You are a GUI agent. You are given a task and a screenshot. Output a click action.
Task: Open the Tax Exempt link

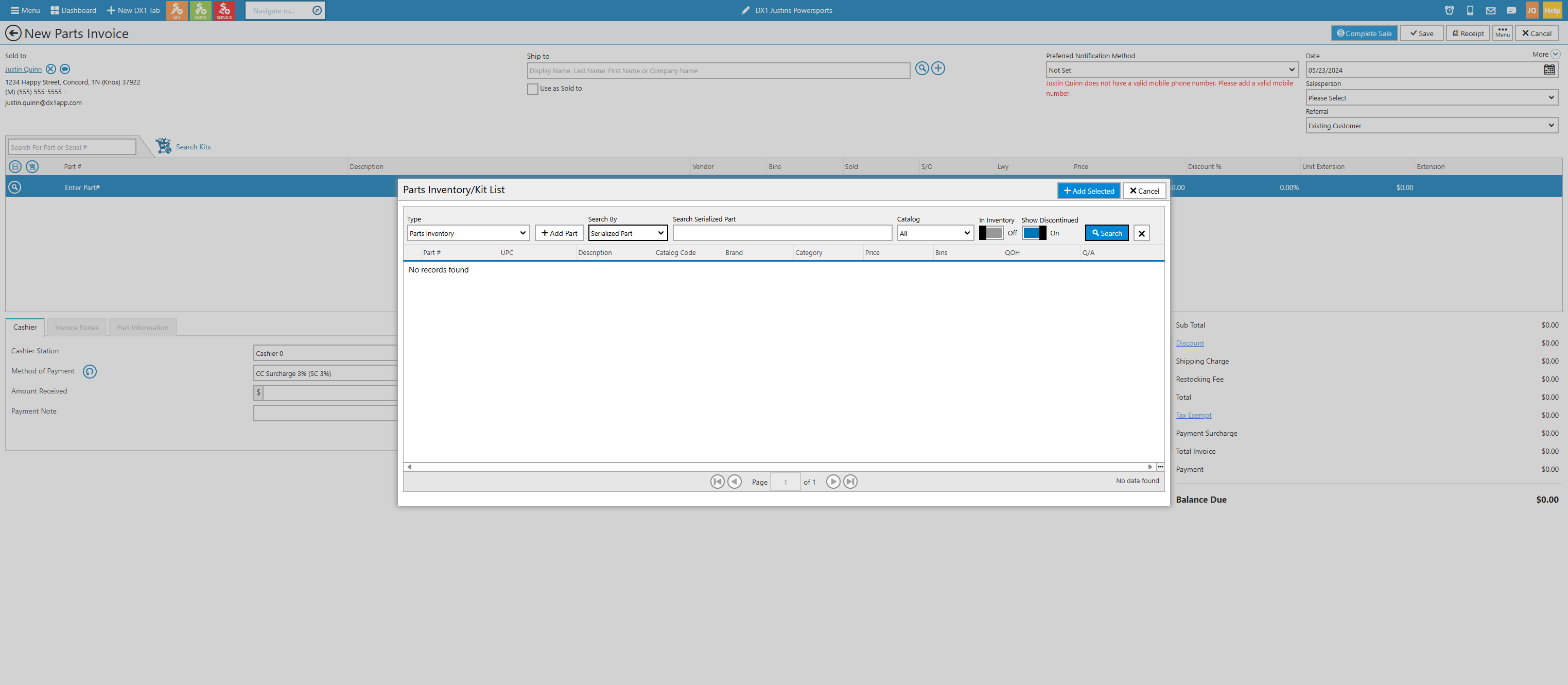pyautogui.click(x=1193, y=415)
